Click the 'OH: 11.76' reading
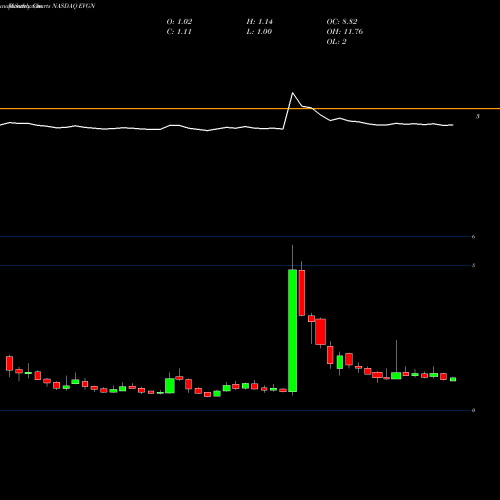The height and width of the screenshot is (500, 500). pos(345,32)
